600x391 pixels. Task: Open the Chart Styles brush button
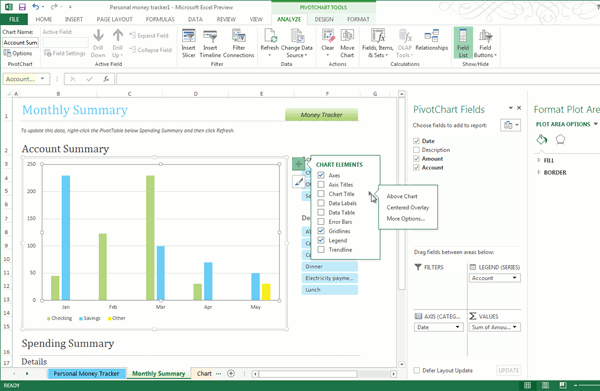tap(298, 182)
